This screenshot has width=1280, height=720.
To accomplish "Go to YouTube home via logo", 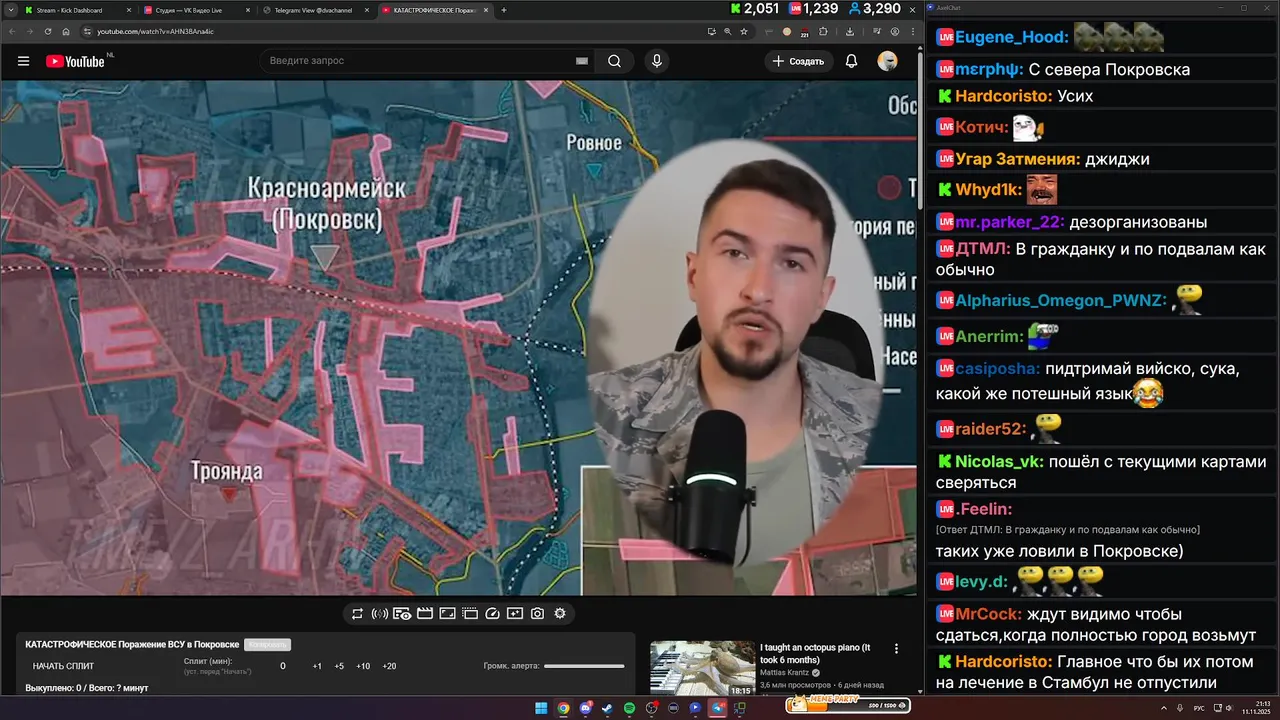I will (75, 61).
